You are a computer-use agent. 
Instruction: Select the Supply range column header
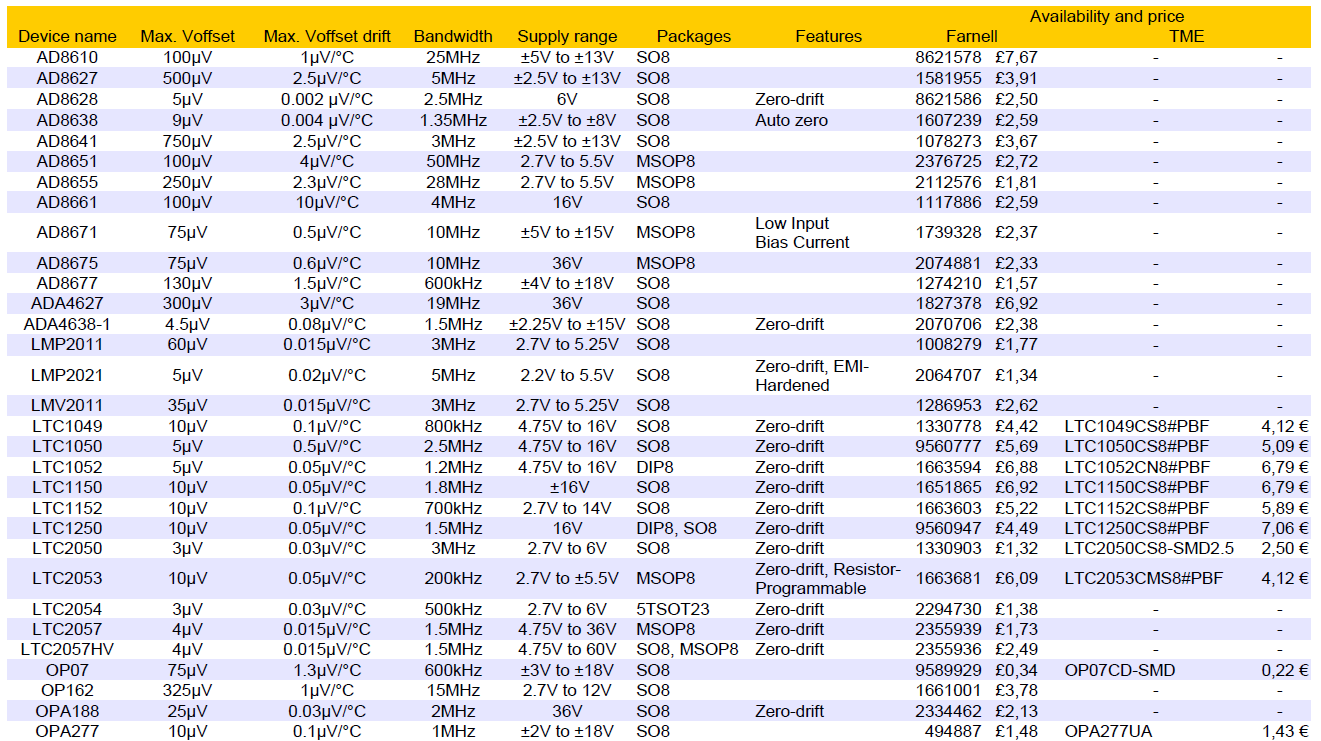coord(567,36)
